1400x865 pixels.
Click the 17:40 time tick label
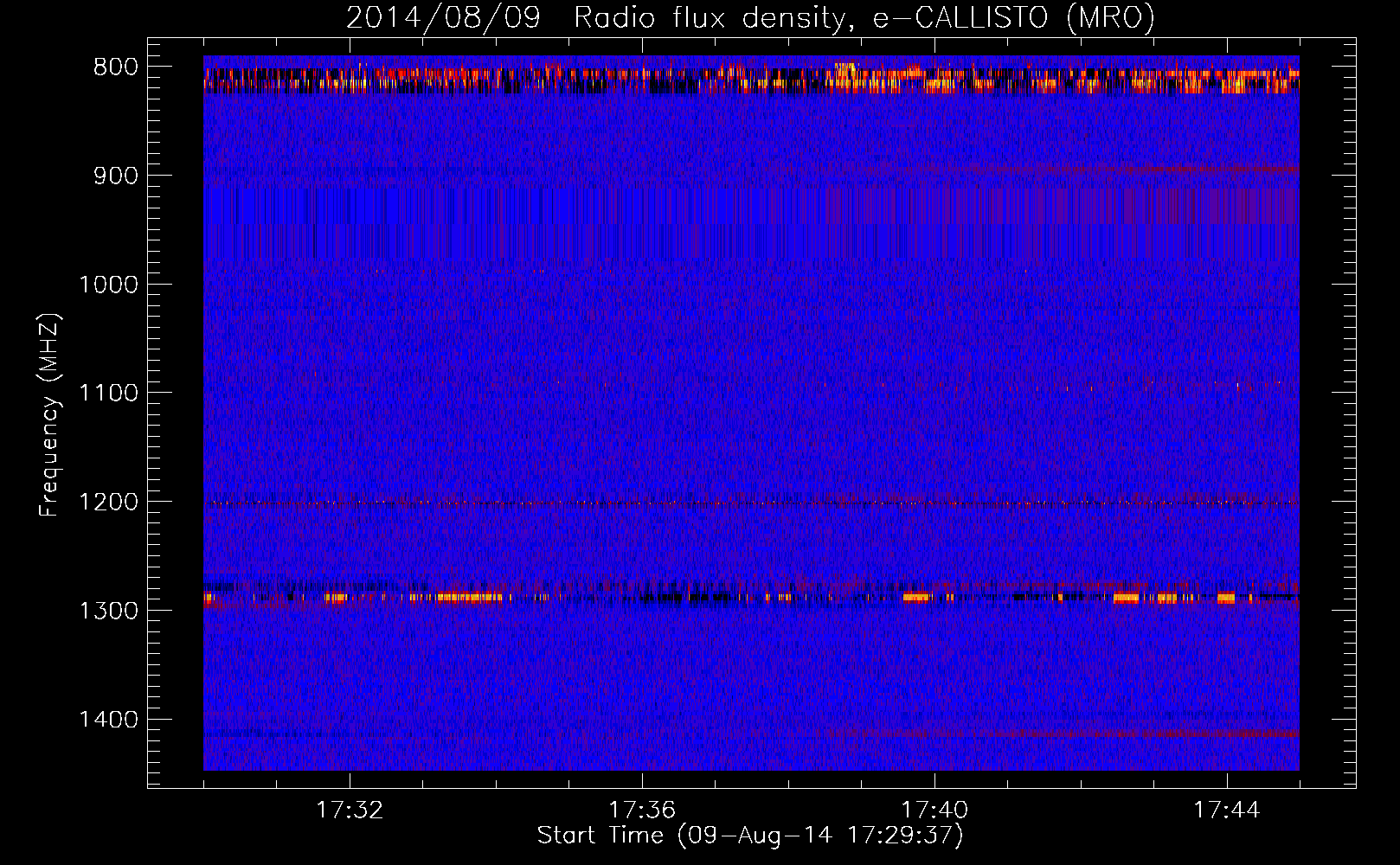point(934,811)
